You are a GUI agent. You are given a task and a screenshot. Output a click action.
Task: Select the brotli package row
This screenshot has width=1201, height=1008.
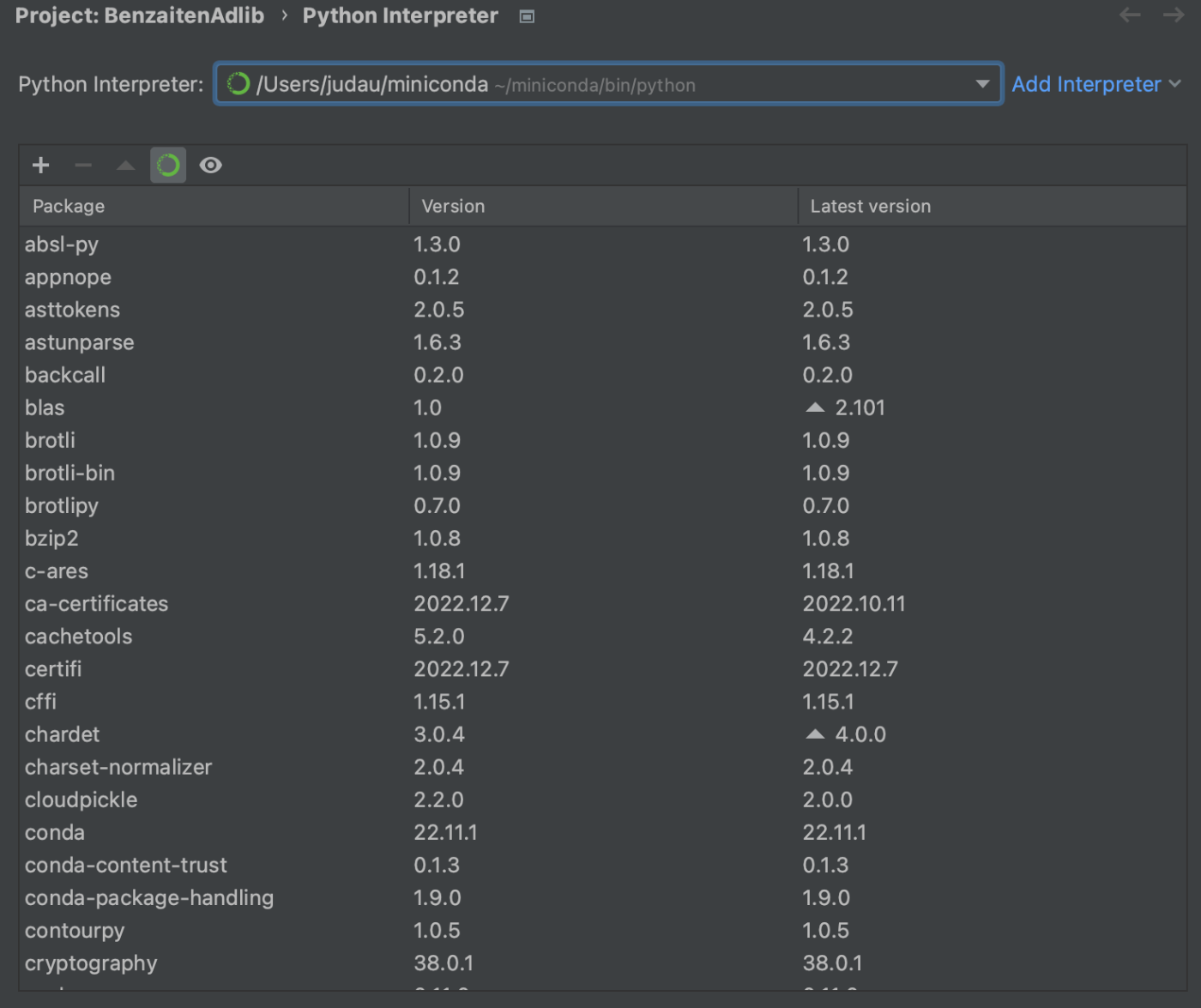pos(603,440)
